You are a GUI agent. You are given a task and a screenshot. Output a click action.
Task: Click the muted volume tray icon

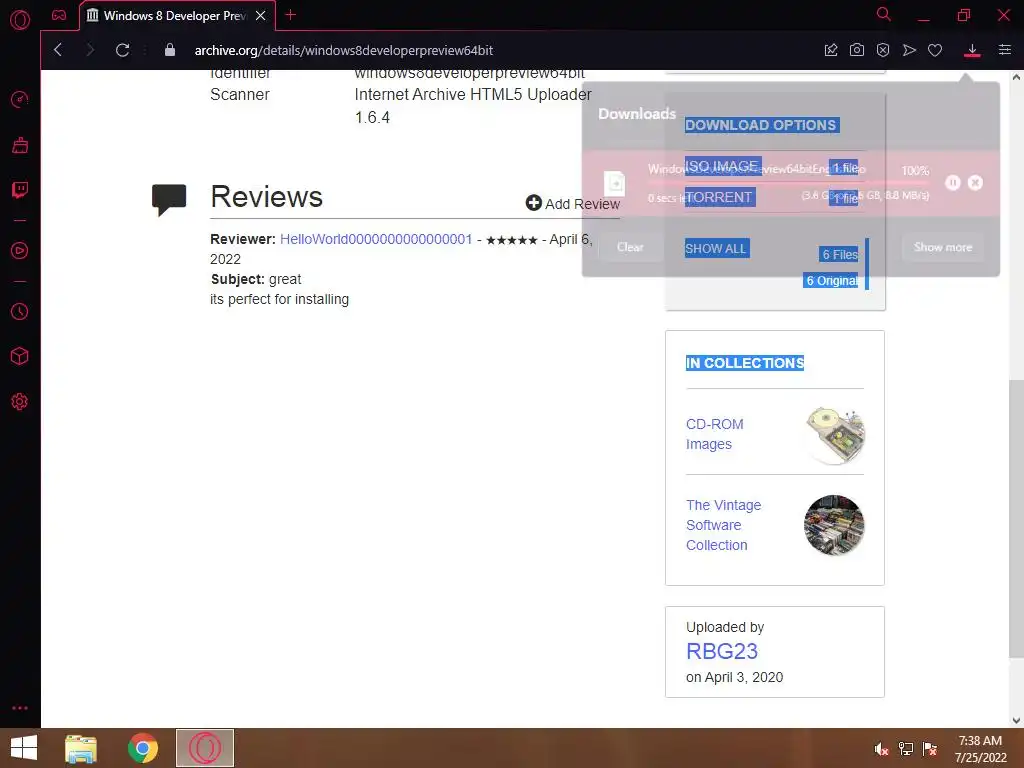tap(882, 749)
